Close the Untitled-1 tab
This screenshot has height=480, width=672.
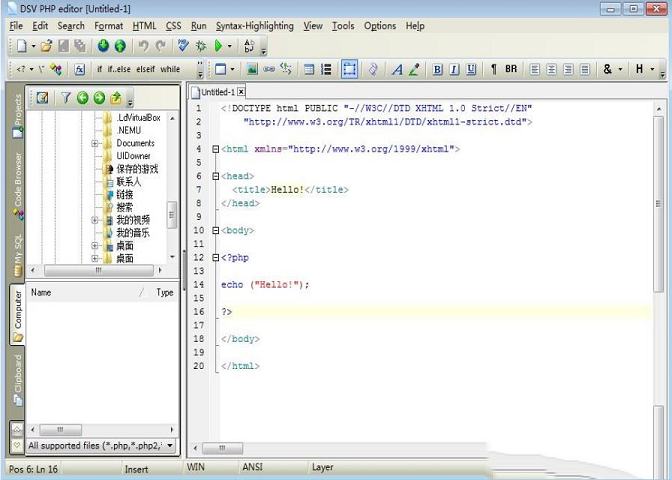pos(241,92)
